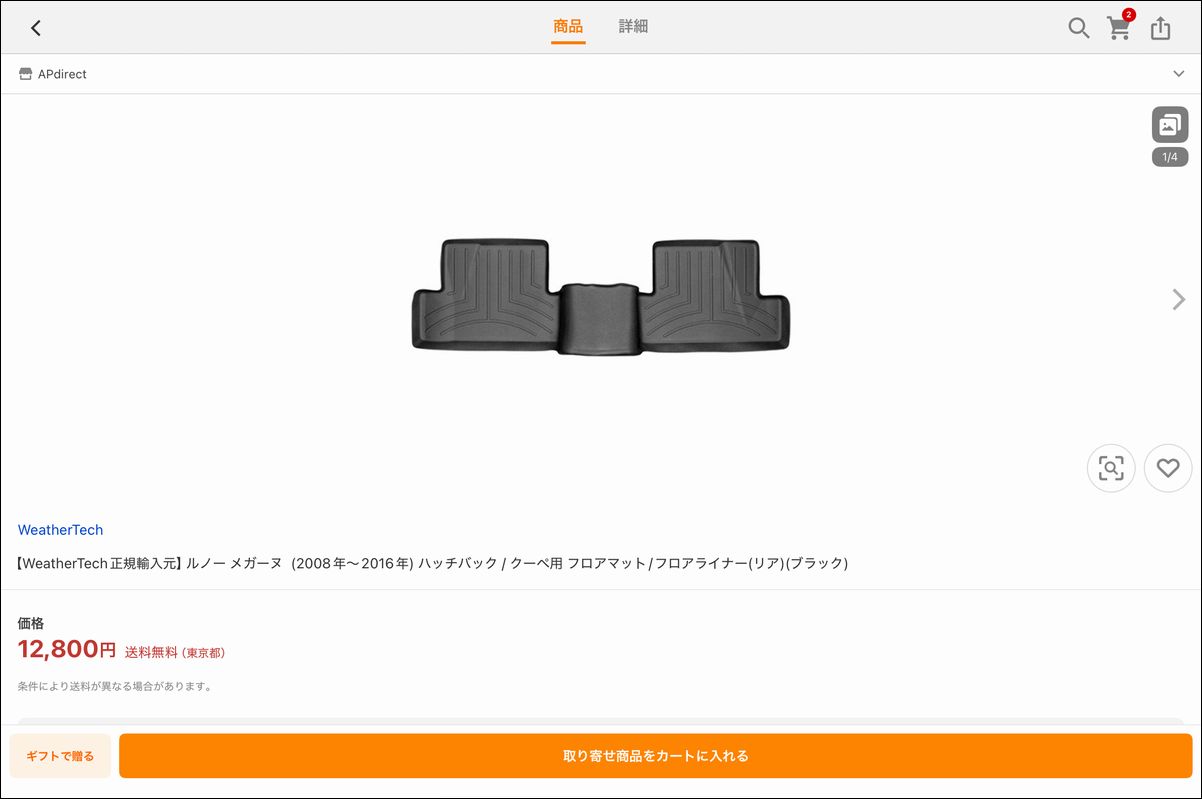Open the image gallery icon
The image size is (1202, 799).
tap(1170, 125)
